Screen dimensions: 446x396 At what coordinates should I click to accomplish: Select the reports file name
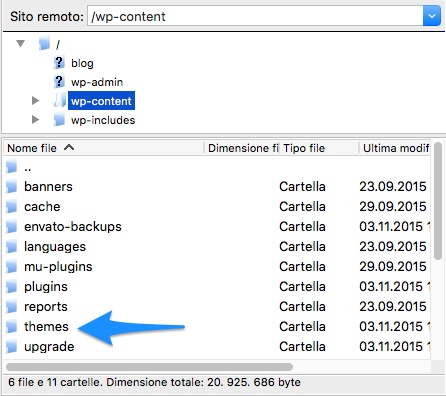point(46,307)
